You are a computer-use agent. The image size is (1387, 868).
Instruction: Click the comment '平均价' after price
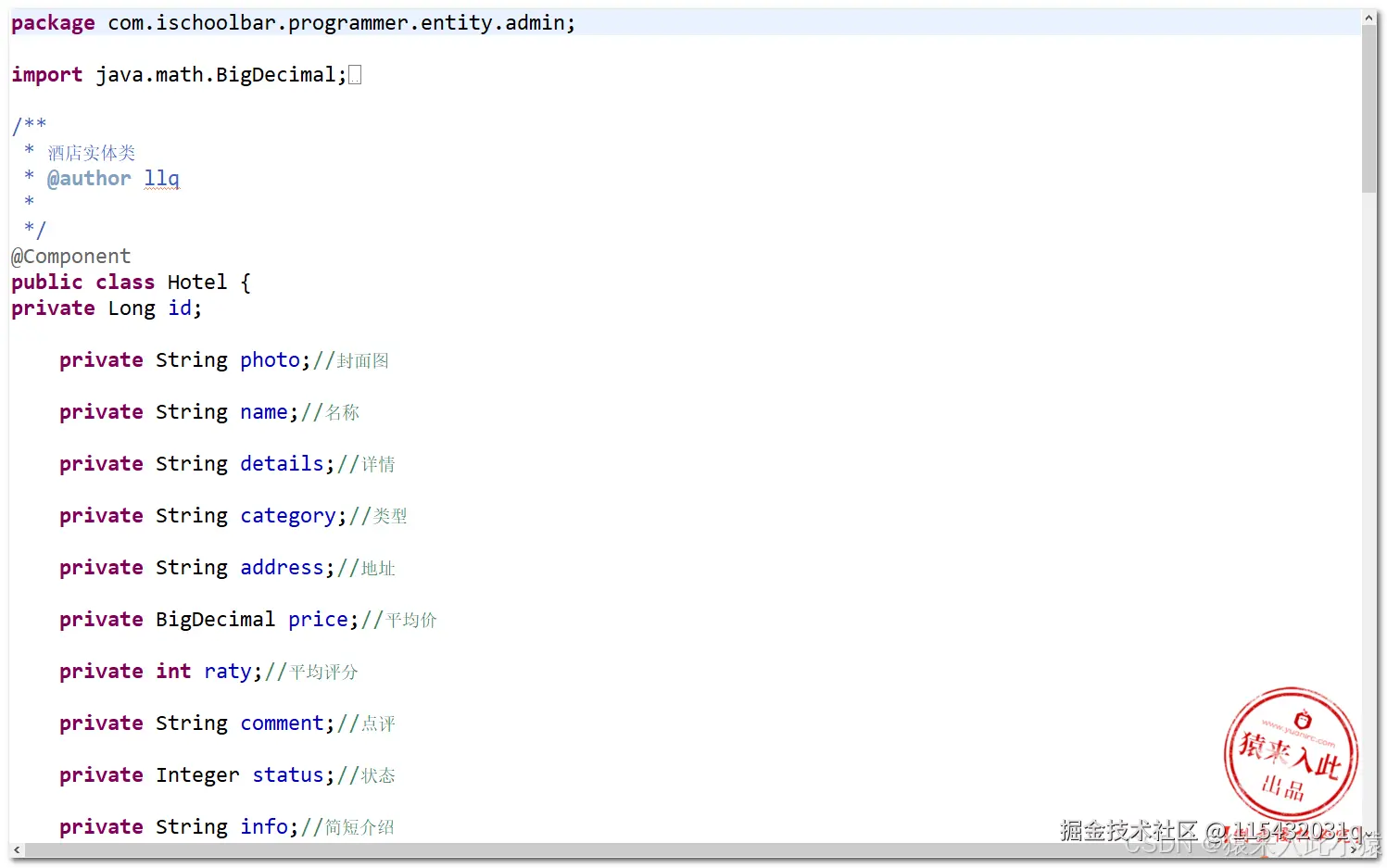411,620
